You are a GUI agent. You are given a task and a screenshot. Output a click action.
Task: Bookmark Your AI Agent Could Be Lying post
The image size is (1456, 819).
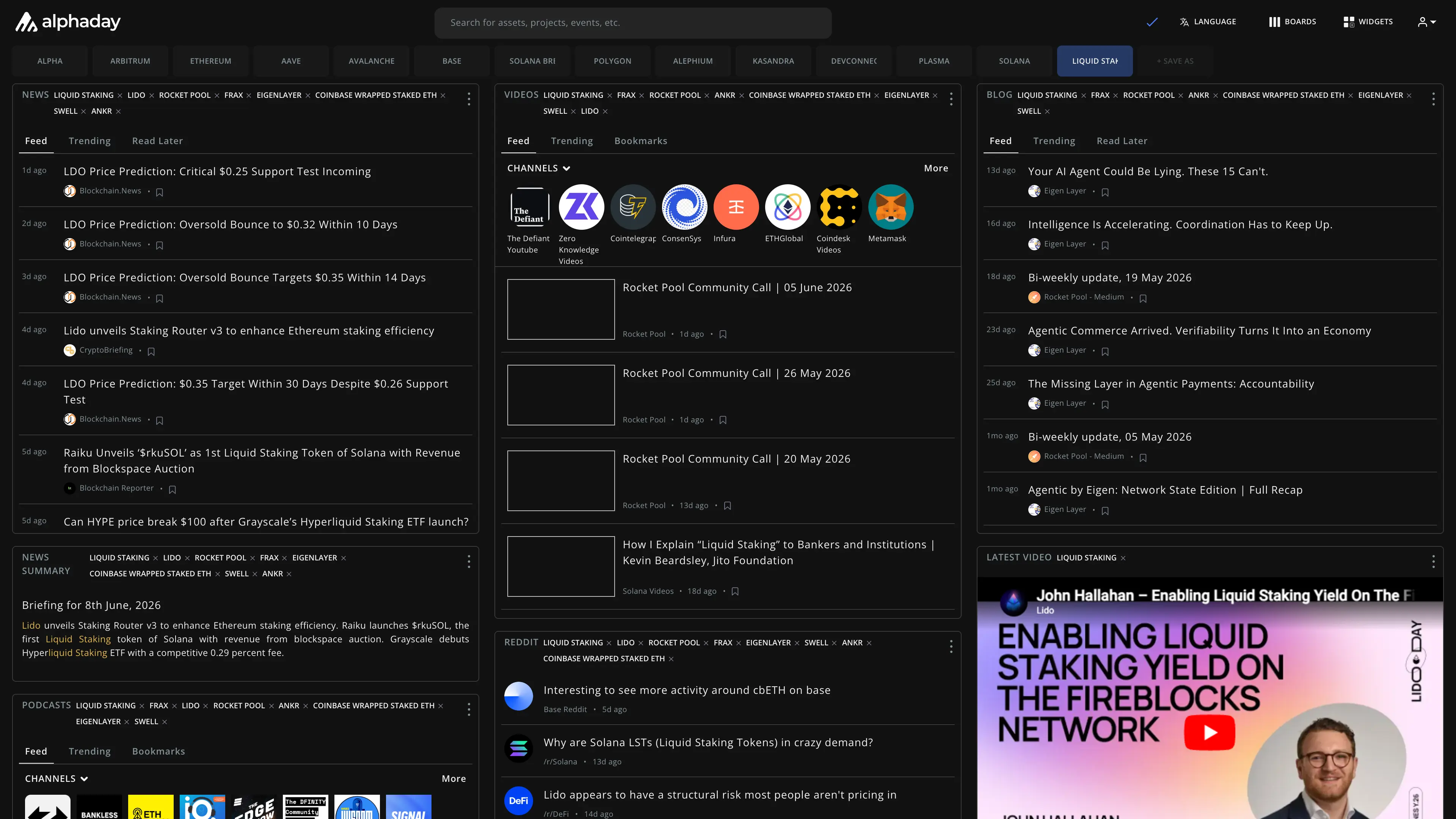click(x=1105, y=192)
